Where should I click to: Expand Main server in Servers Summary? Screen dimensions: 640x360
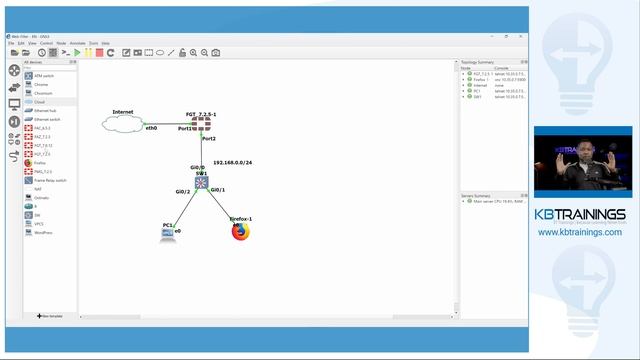pos(463,201)
